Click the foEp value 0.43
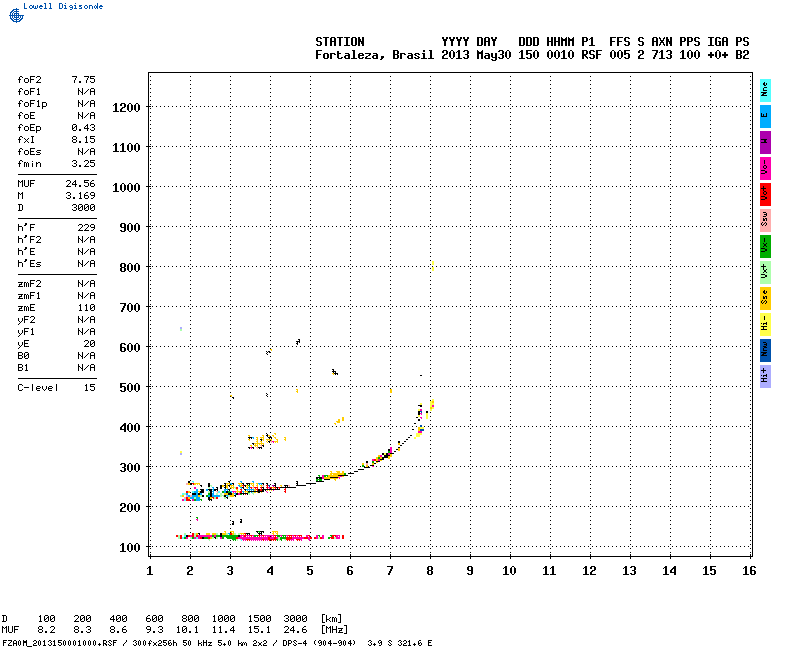The width and height of the screenshot is (800, 650). tap(83, 128)
